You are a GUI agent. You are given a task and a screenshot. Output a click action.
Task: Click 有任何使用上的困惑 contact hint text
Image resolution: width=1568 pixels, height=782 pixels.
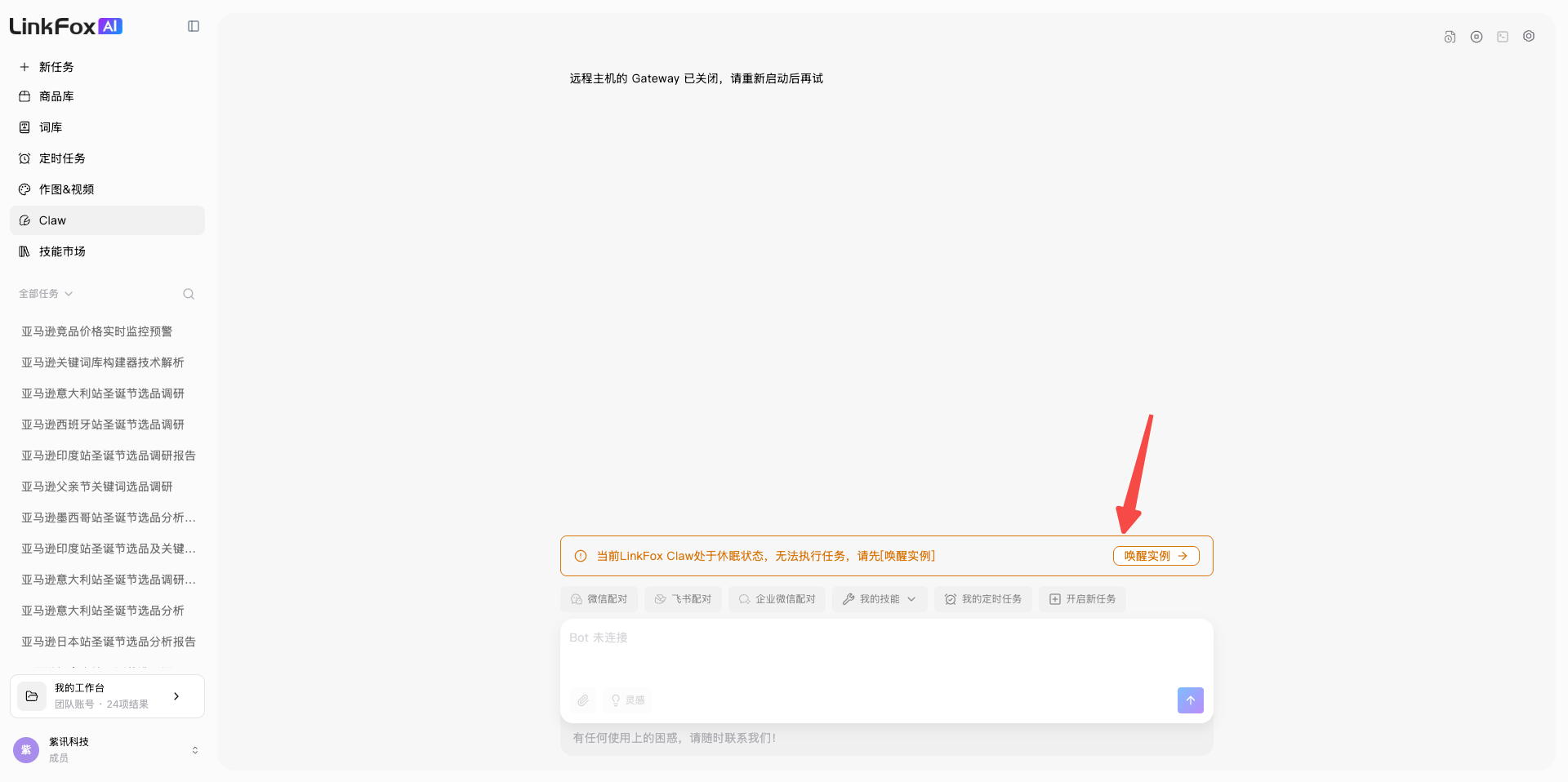[675, 738]
